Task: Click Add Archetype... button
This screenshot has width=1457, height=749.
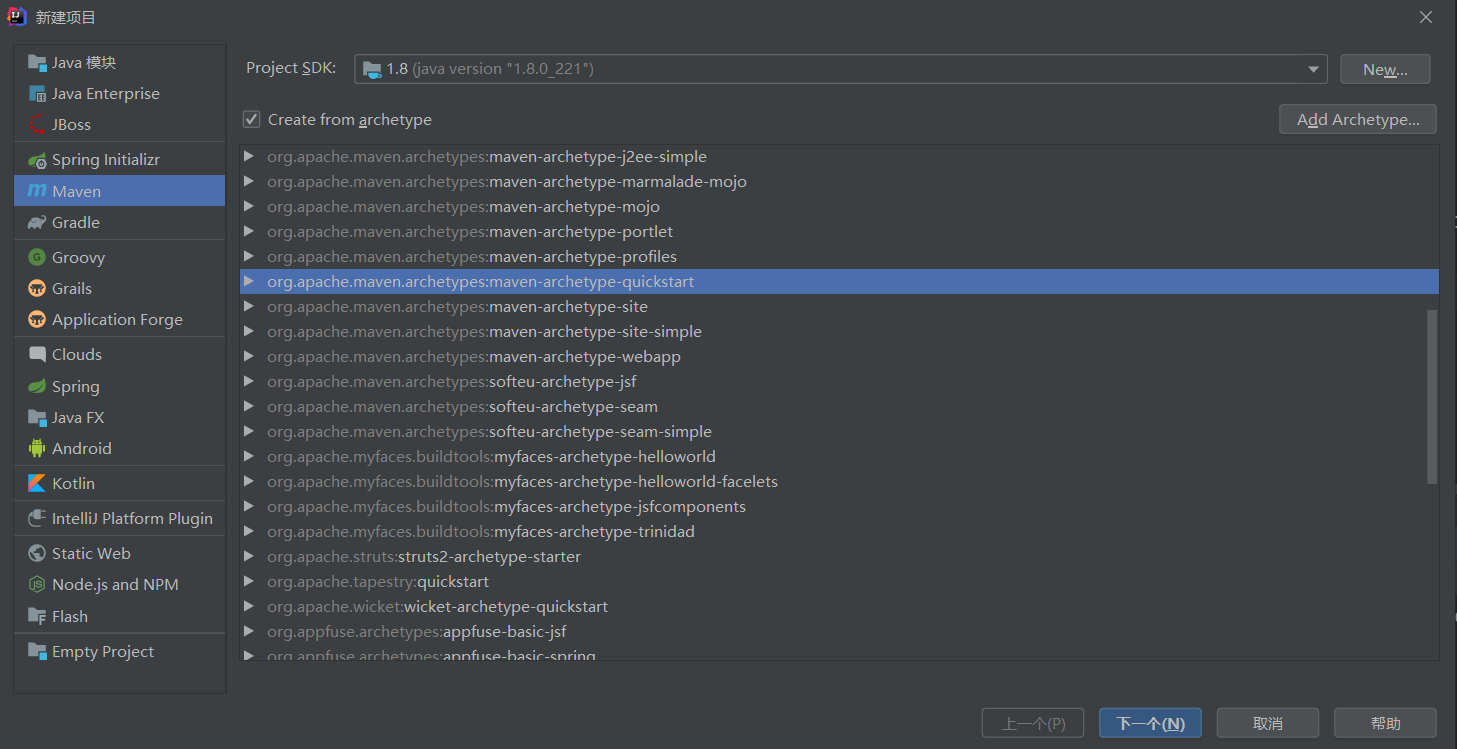Action: coord(1358,119)
